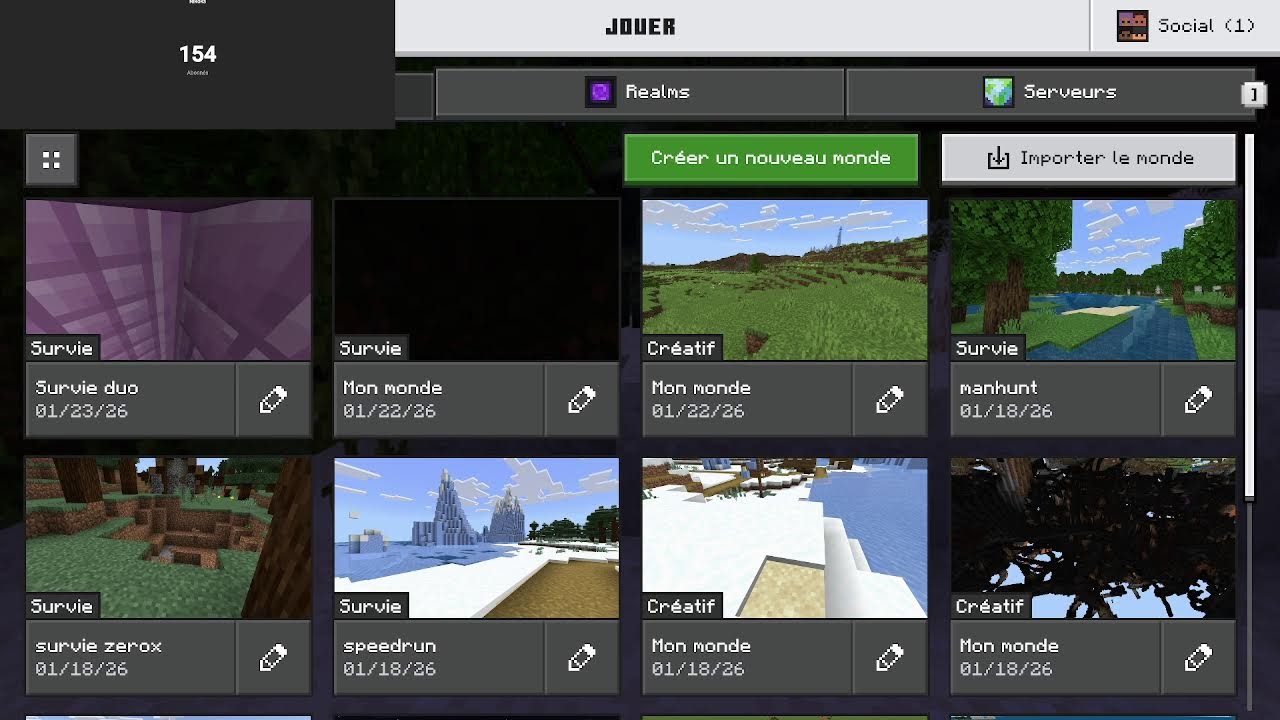1280x720 pixels.
Task: Click Créer un nouveau monde
Action: coord(771,158)
